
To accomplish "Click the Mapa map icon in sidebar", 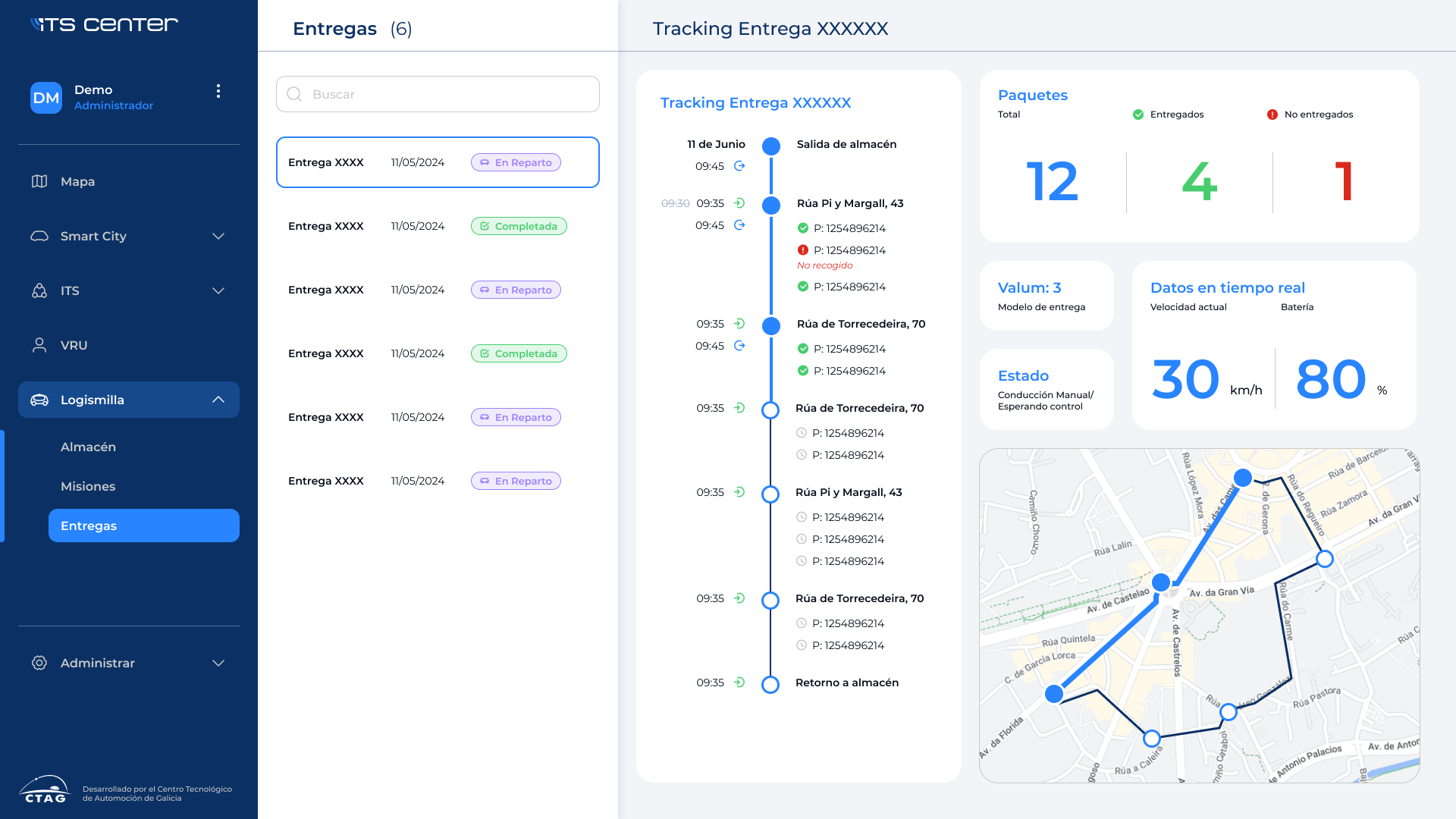I will [x=39, y=181].
